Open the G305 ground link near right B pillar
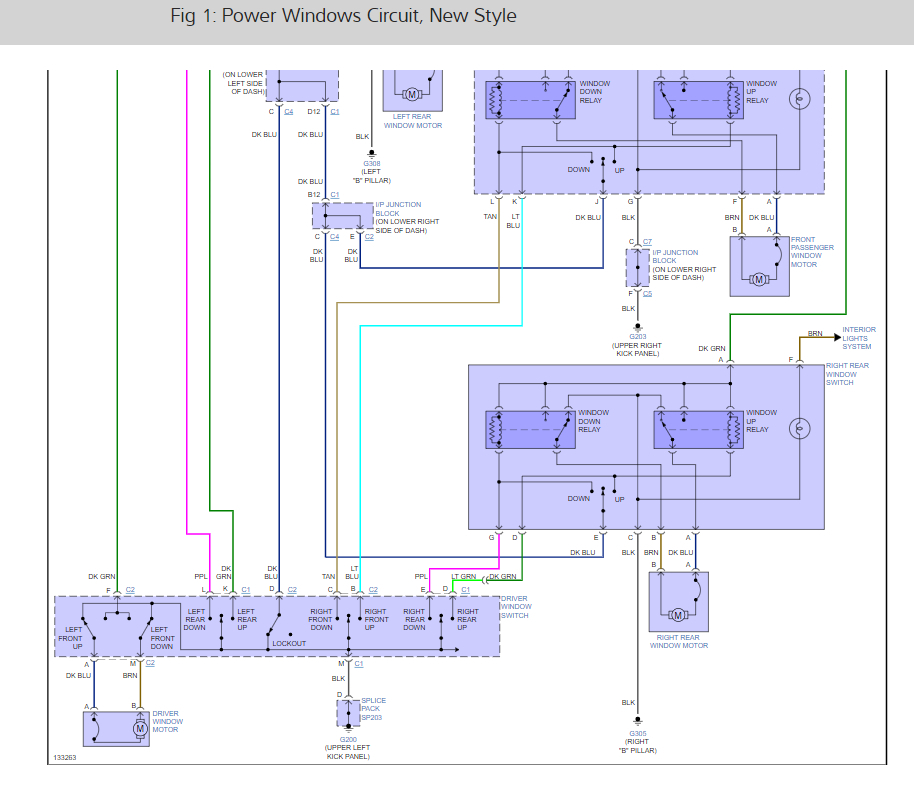914x788 pixels. point(638,734)
